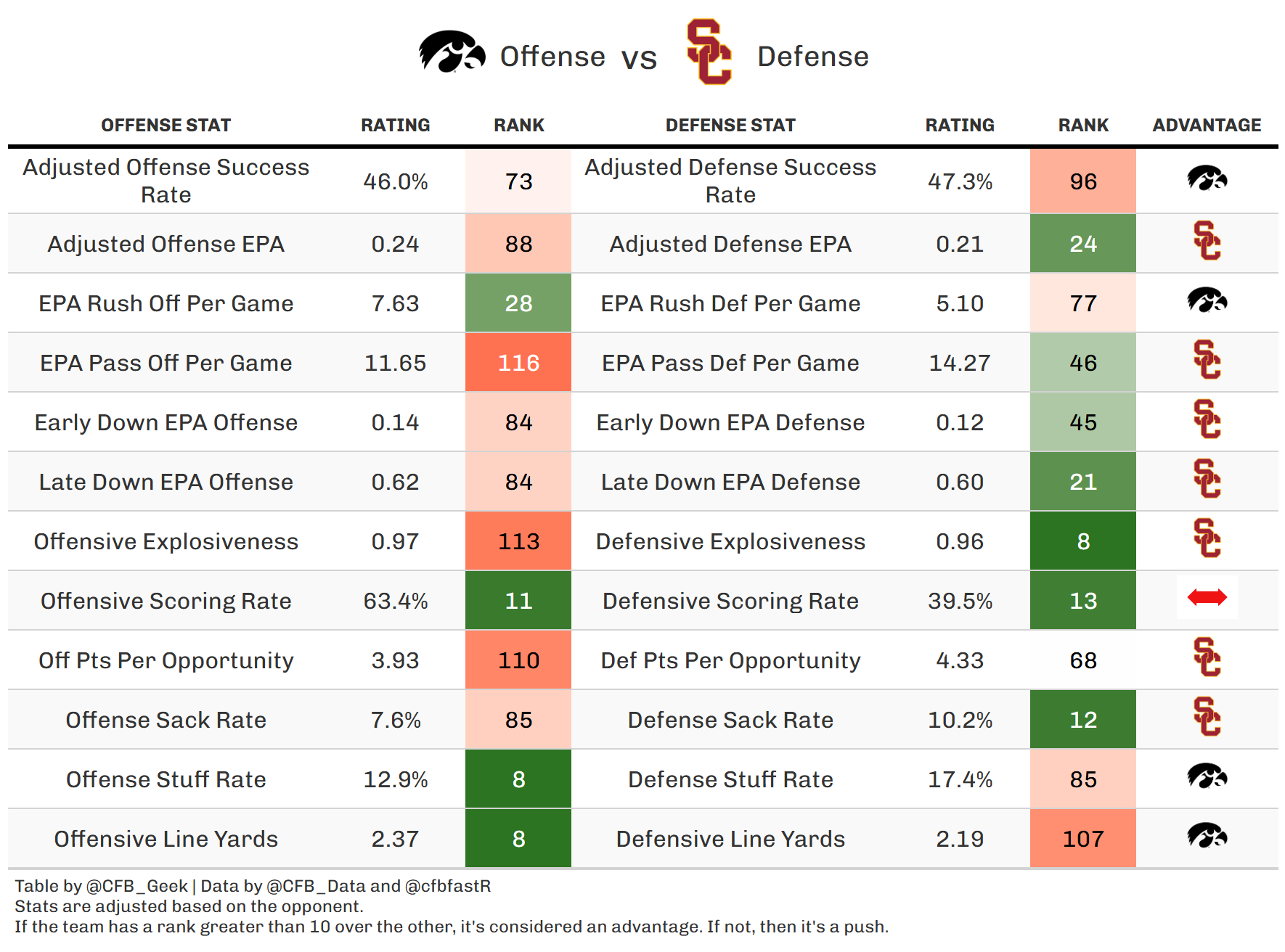Select the DEFENSE STAT column header

click(x=730, y=126)
